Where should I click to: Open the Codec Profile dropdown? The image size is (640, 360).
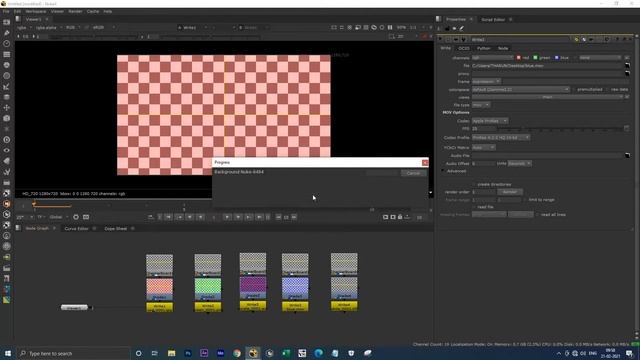click(501, 138)
